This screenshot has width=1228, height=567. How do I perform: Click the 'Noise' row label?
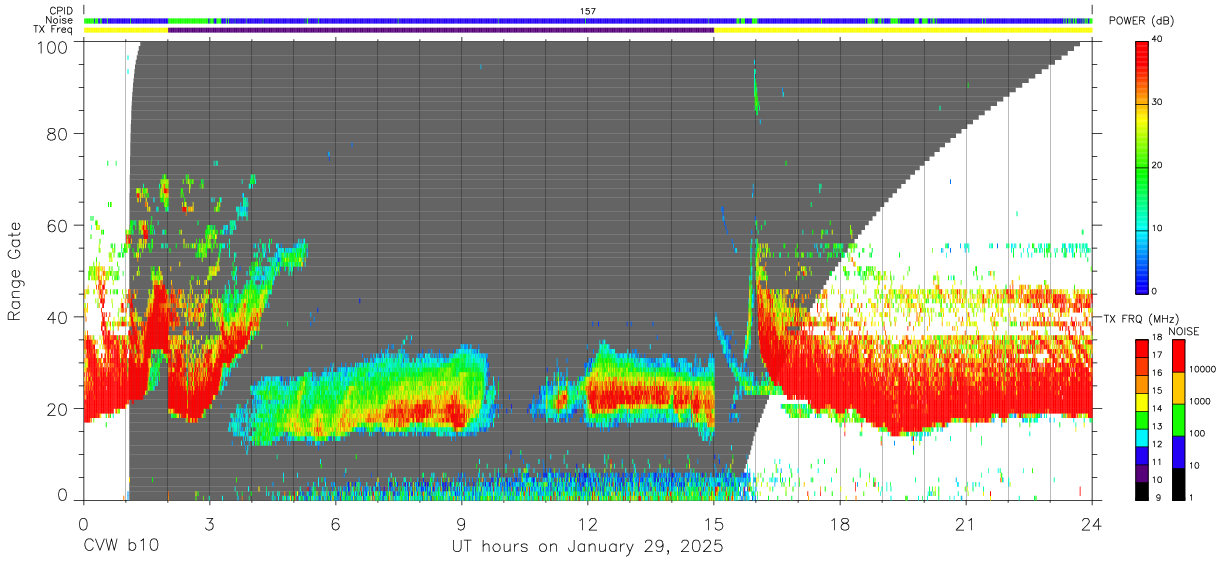click(61, 20)
